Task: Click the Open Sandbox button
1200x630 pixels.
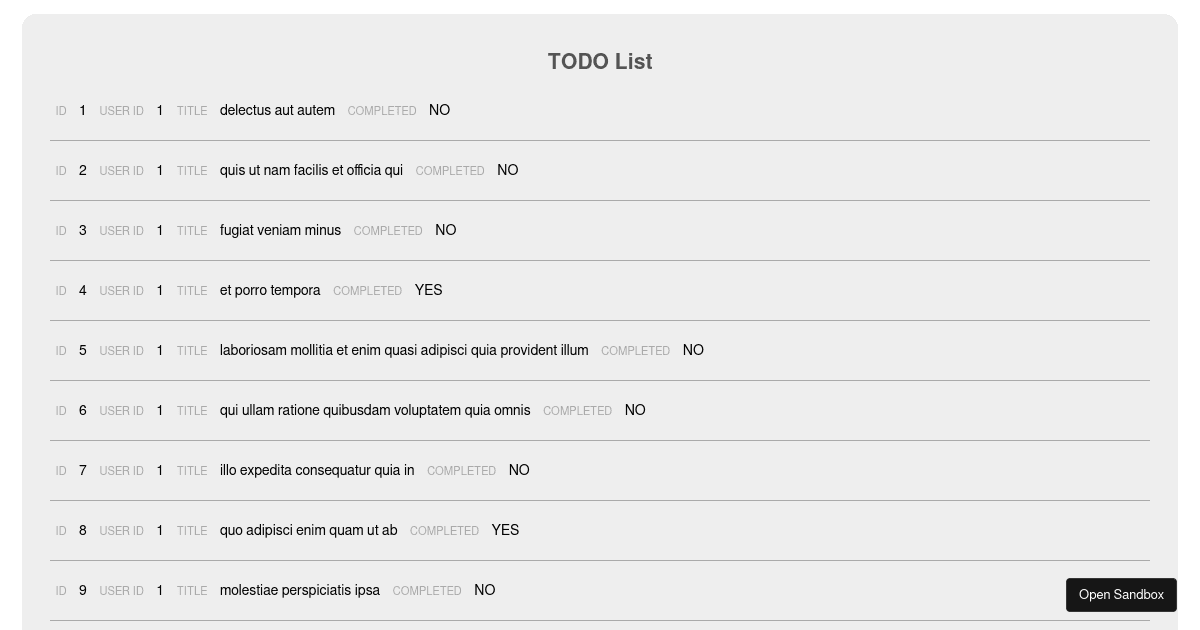Action: click(x=1121, y=594)
